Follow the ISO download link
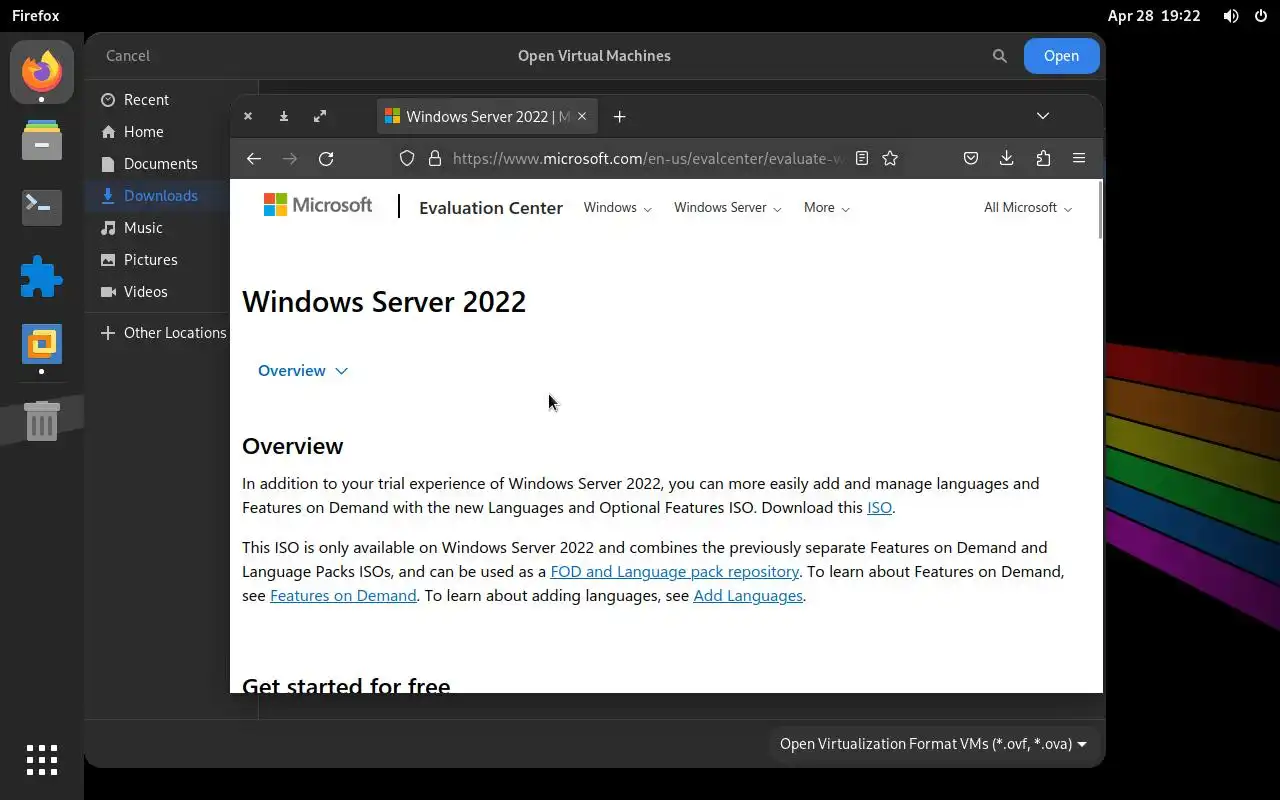 pos(879,508)
